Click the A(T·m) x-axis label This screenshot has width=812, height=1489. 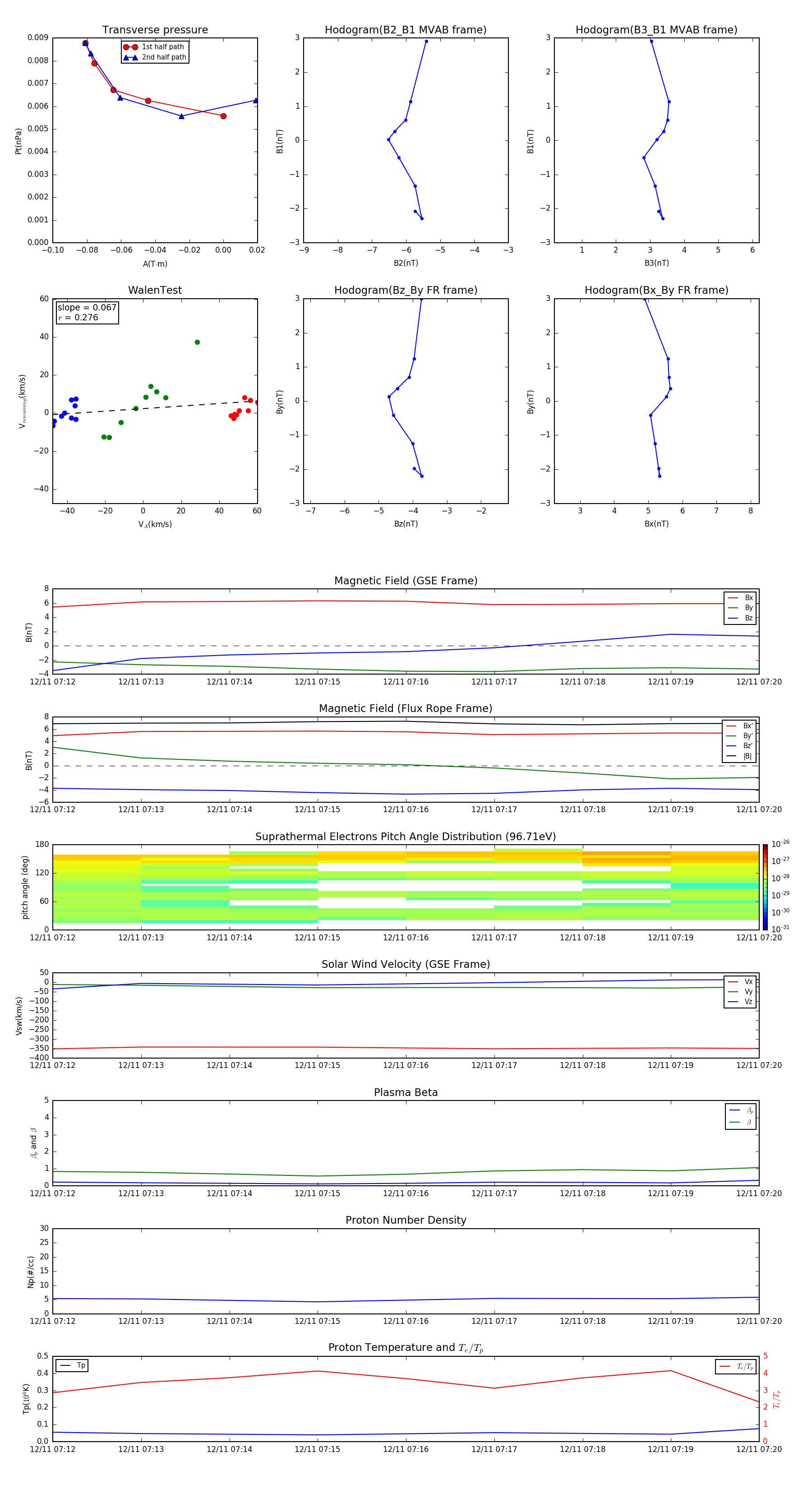coord(155,264)
